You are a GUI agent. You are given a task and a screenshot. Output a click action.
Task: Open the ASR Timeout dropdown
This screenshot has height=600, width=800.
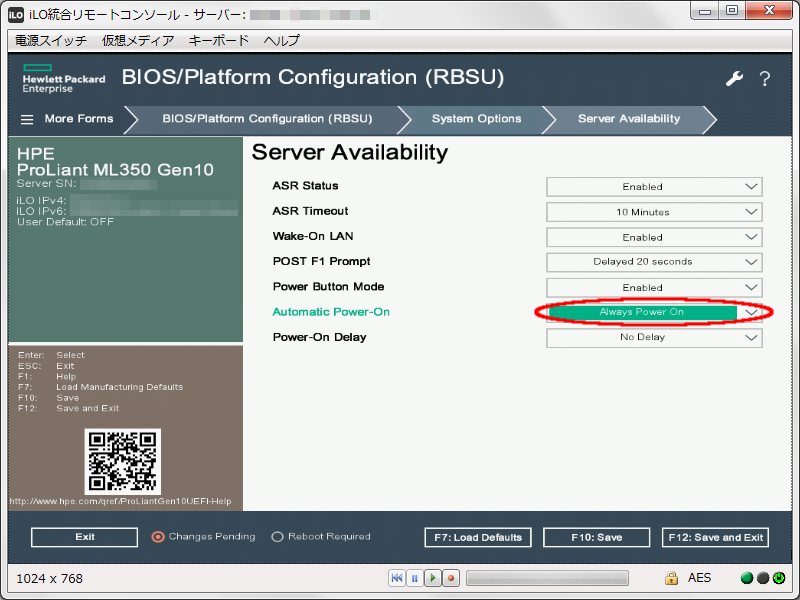coord(654,212)
